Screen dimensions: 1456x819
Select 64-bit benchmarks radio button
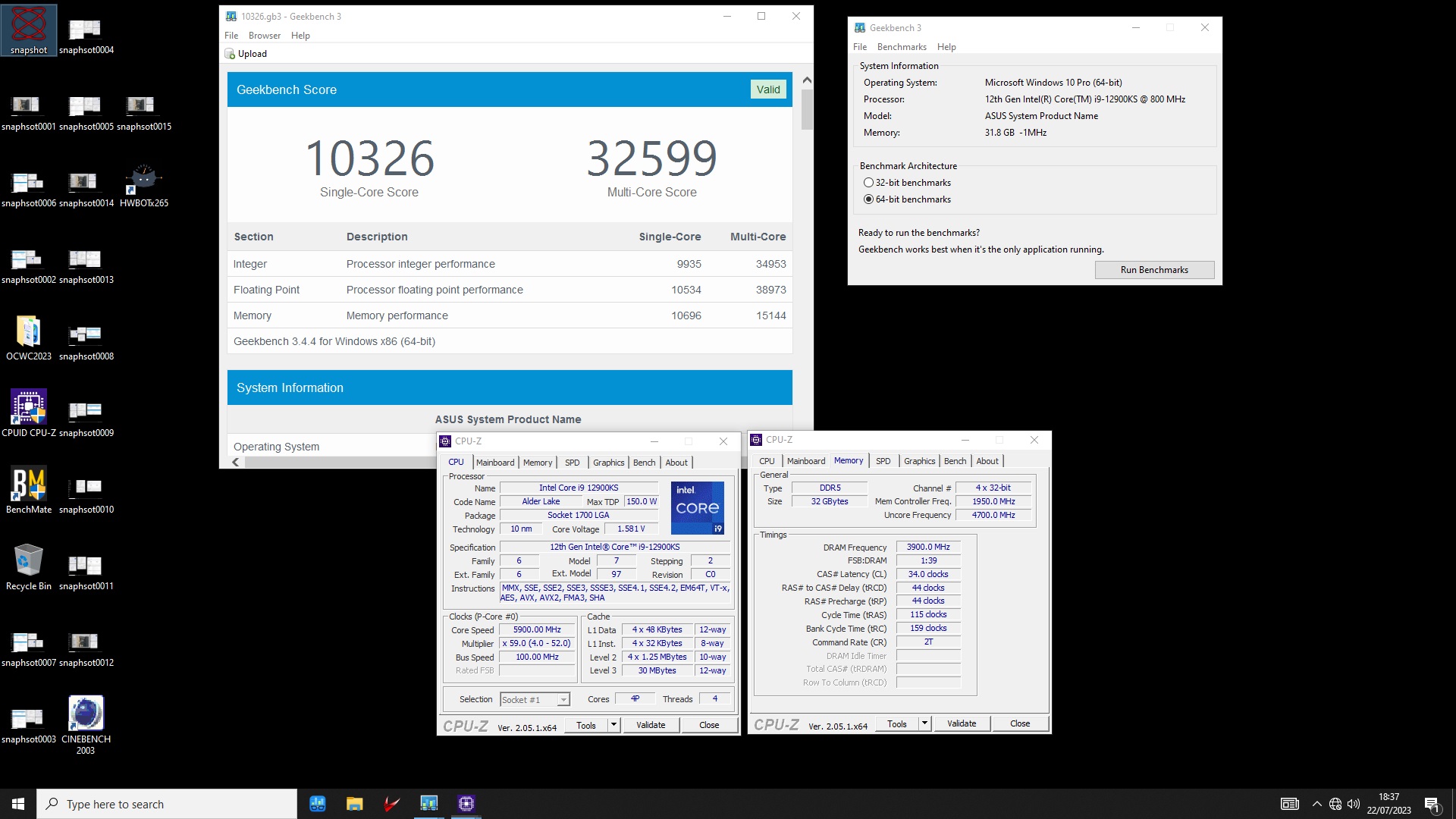pyautogui.click(x=868, y=199)
